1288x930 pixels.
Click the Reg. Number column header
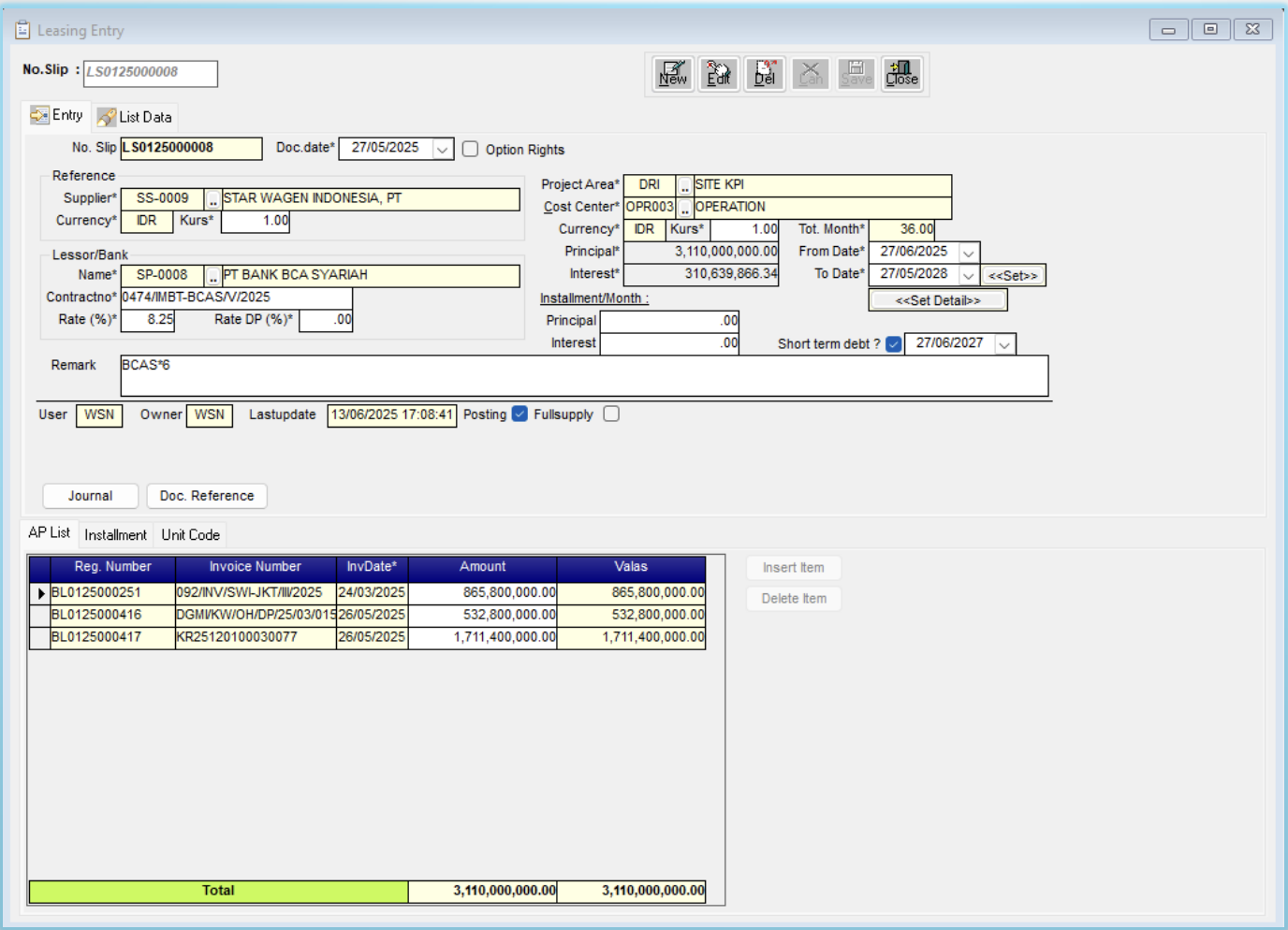pos(112,567)
